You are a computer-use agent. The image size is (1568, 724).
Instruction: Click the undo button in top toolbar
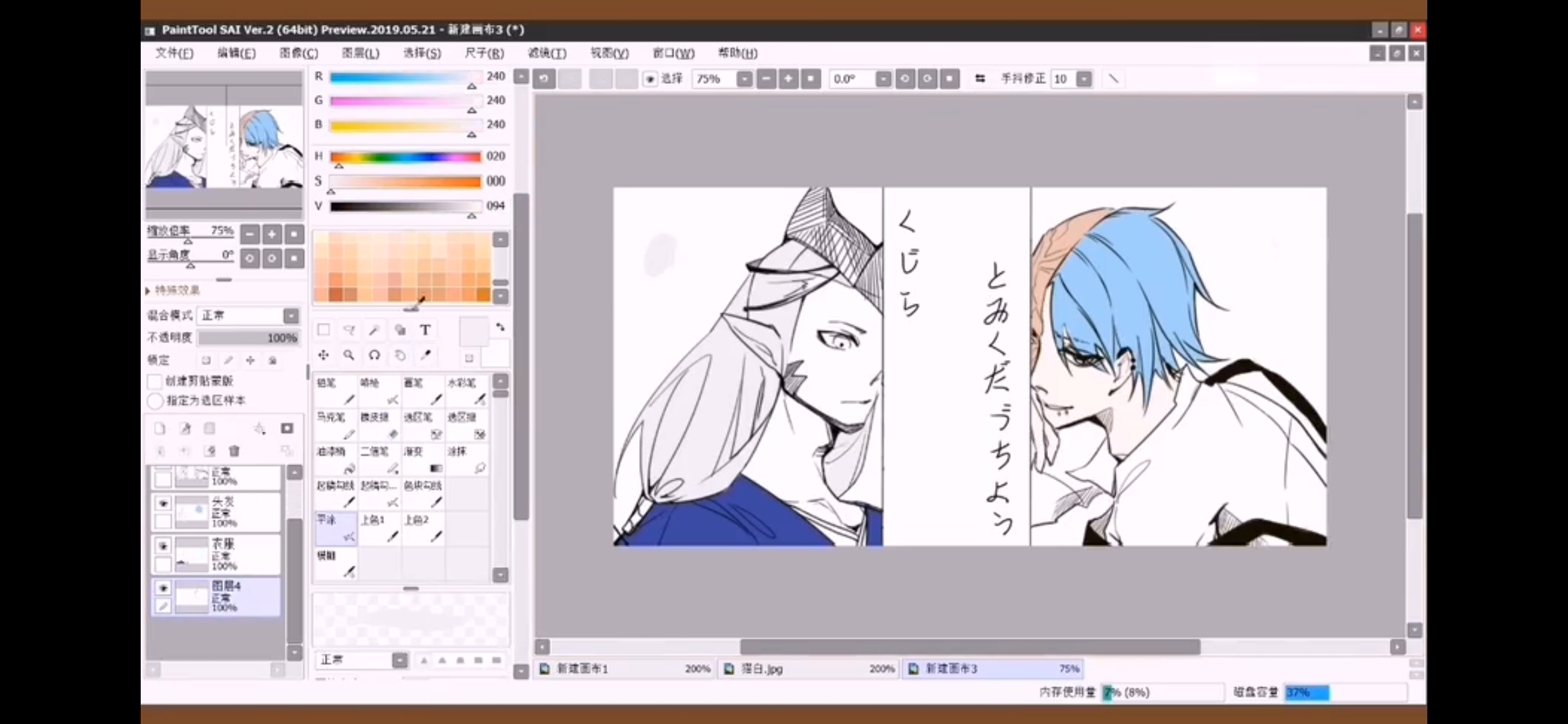(544, 79)
